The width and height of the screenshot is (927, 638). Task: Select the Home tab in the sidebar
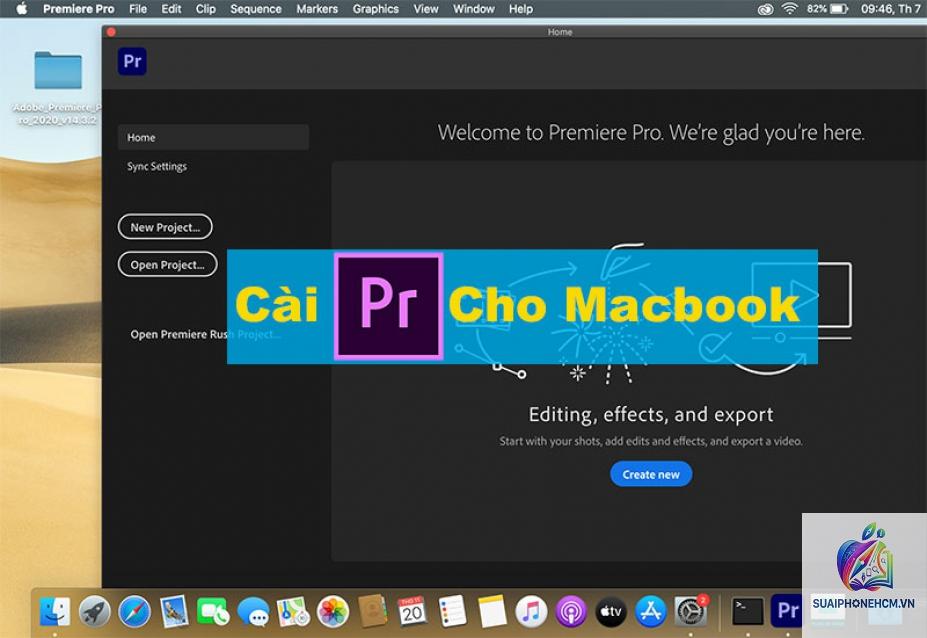[x=213, y=137]
